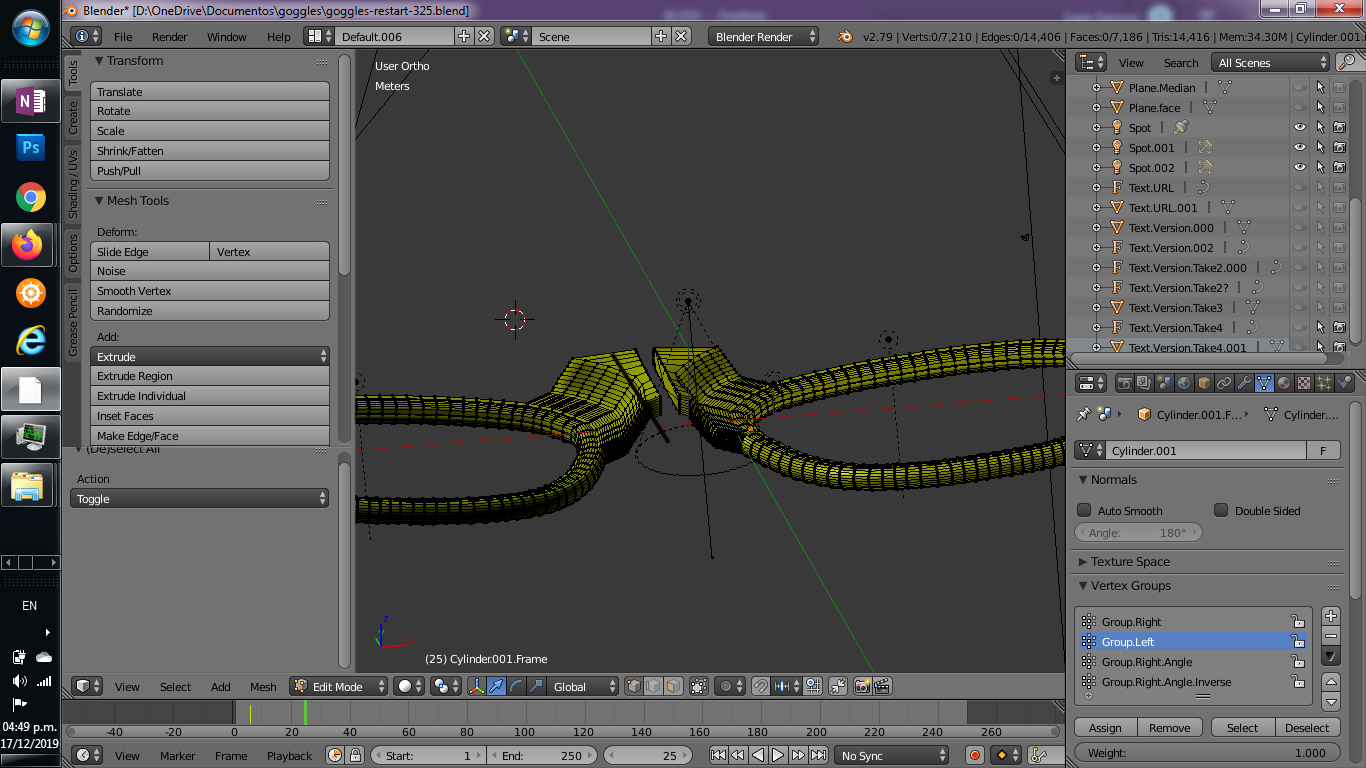Toggle visibility eye of Spot.001
1366x768 pixels.
1300,147
